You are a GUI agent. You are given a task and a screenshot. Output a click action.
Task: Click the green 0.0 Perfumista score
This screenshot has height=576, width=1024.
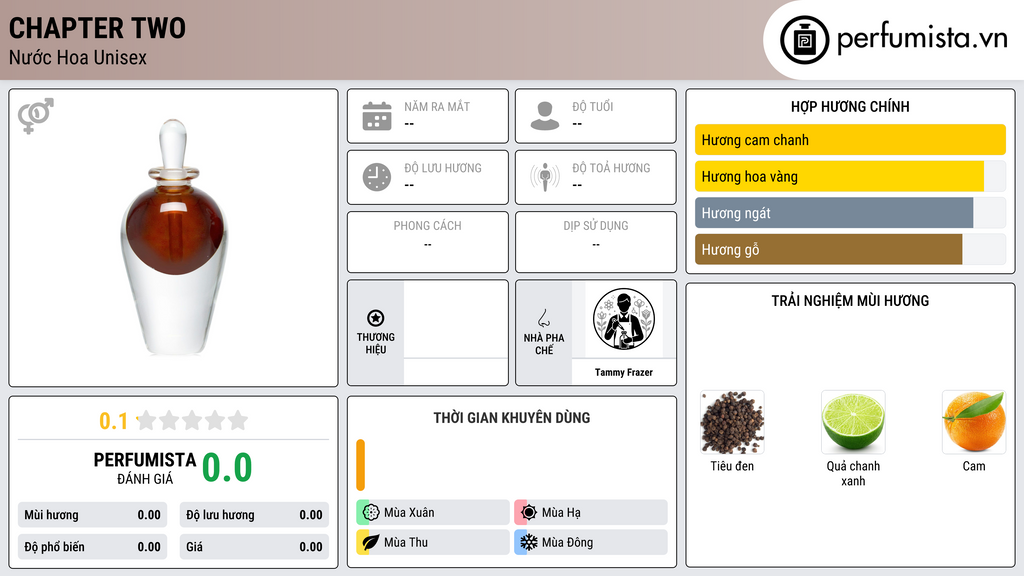coord(227,468)
